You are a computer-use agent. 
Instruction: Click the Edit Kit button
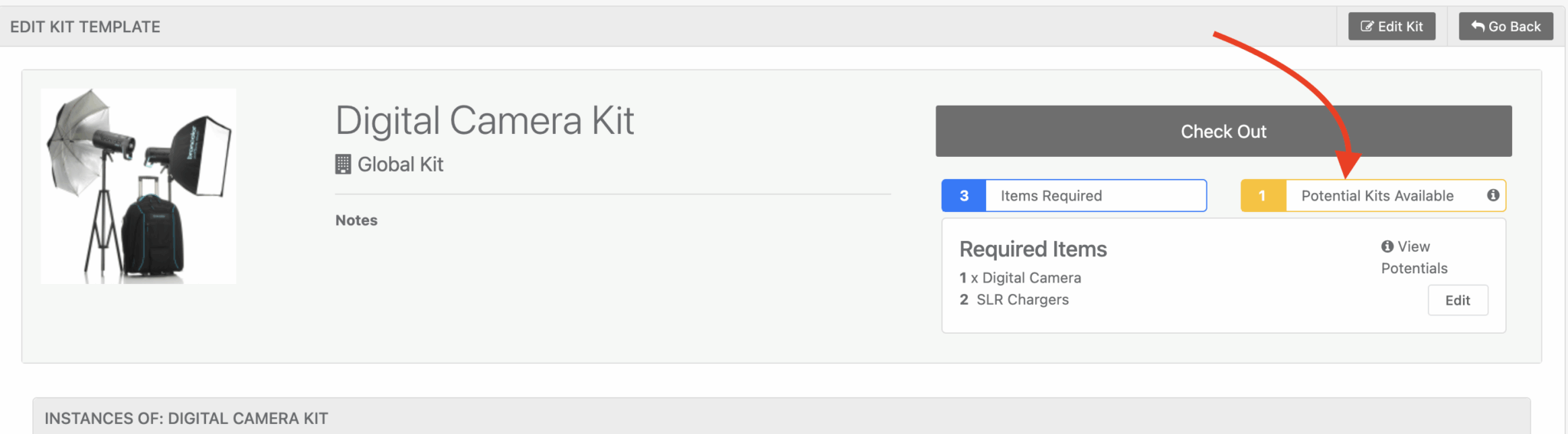pyautogui.click(x=1391, y=27)
